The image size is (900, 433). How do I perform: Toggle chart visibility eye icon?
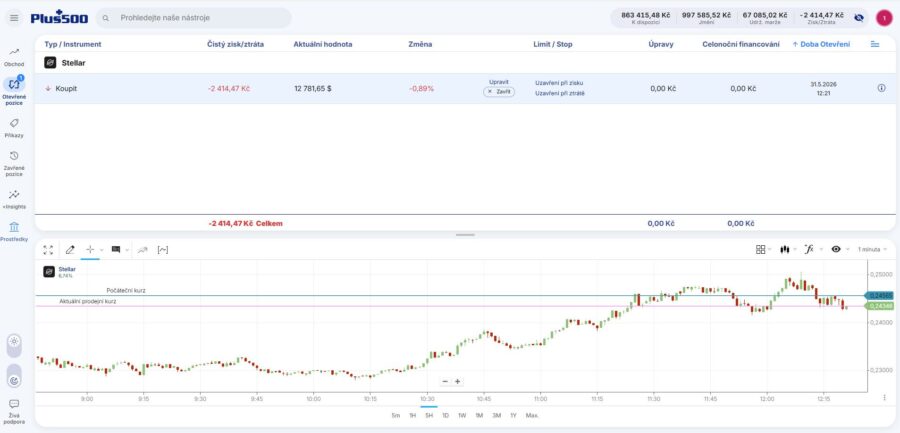(x=836, y=249)
